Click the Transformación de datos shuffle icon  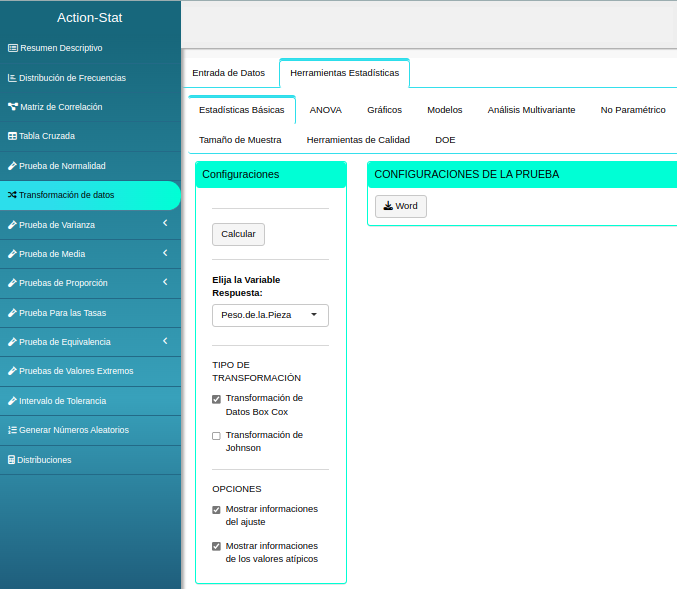pyautogui.click(x=12, y=195)
